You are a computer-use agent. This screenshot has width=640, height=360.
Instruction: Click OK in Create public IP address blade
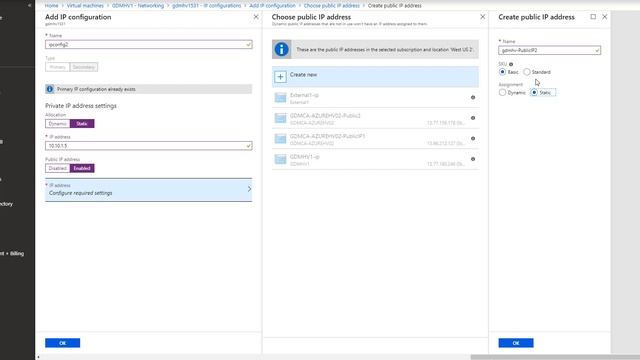516,343
